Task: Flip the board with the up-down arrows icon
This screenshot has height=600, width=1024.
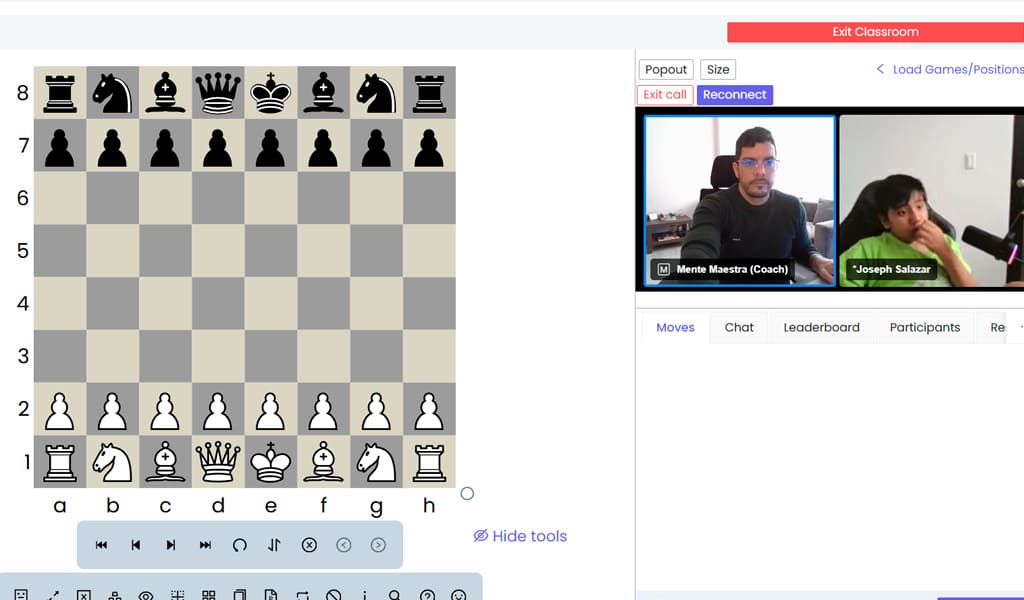Action: click(274, 545)
